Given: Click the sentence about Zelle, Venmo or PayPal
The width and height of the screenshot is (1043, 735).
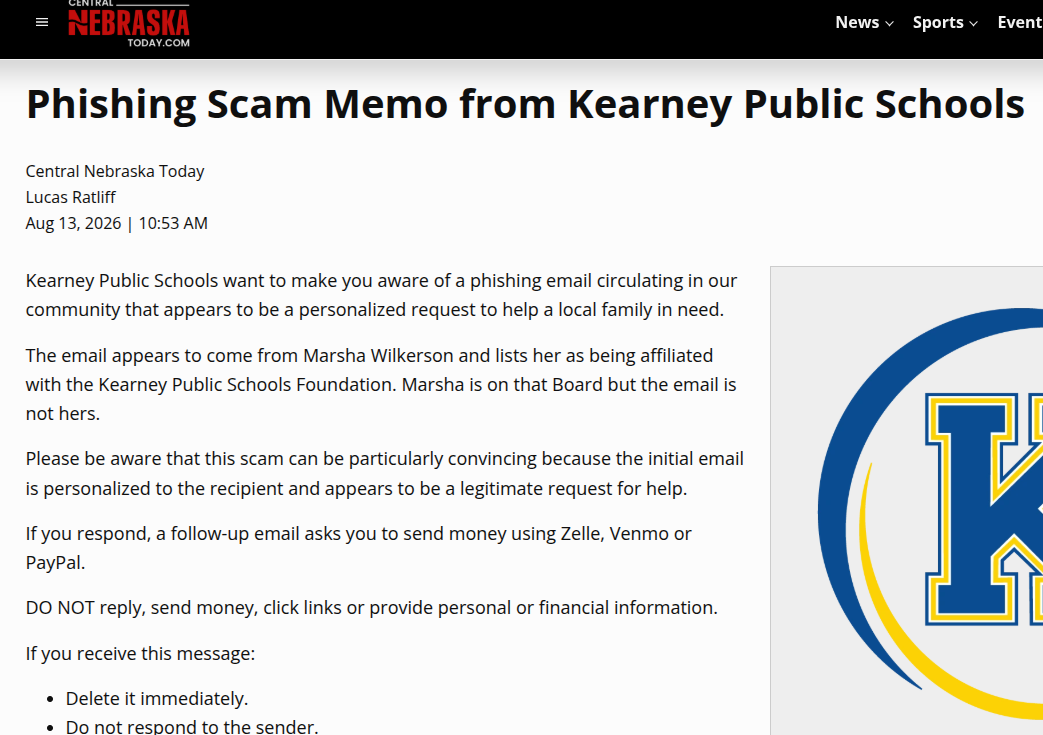Looking at the screenshot, I should [x=359, y=548].
